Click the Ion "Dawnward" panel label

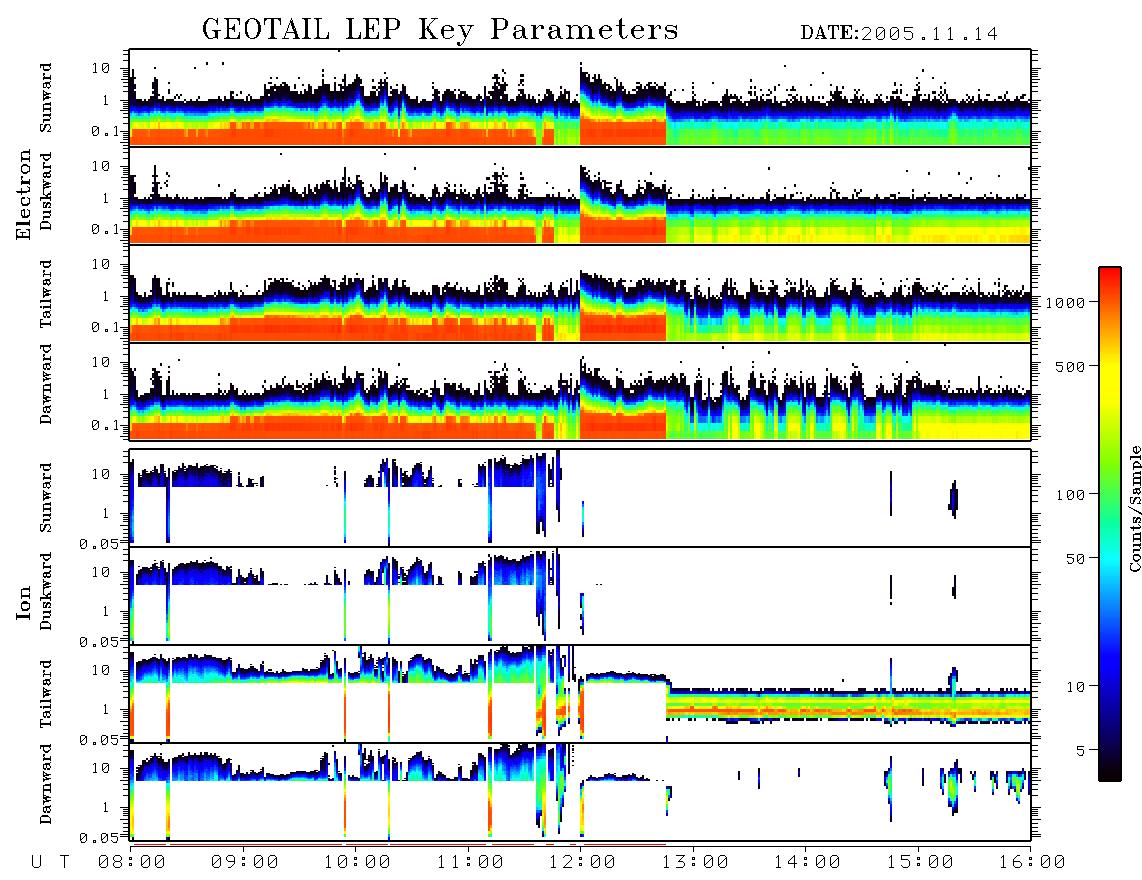click(x=46, y=784)
